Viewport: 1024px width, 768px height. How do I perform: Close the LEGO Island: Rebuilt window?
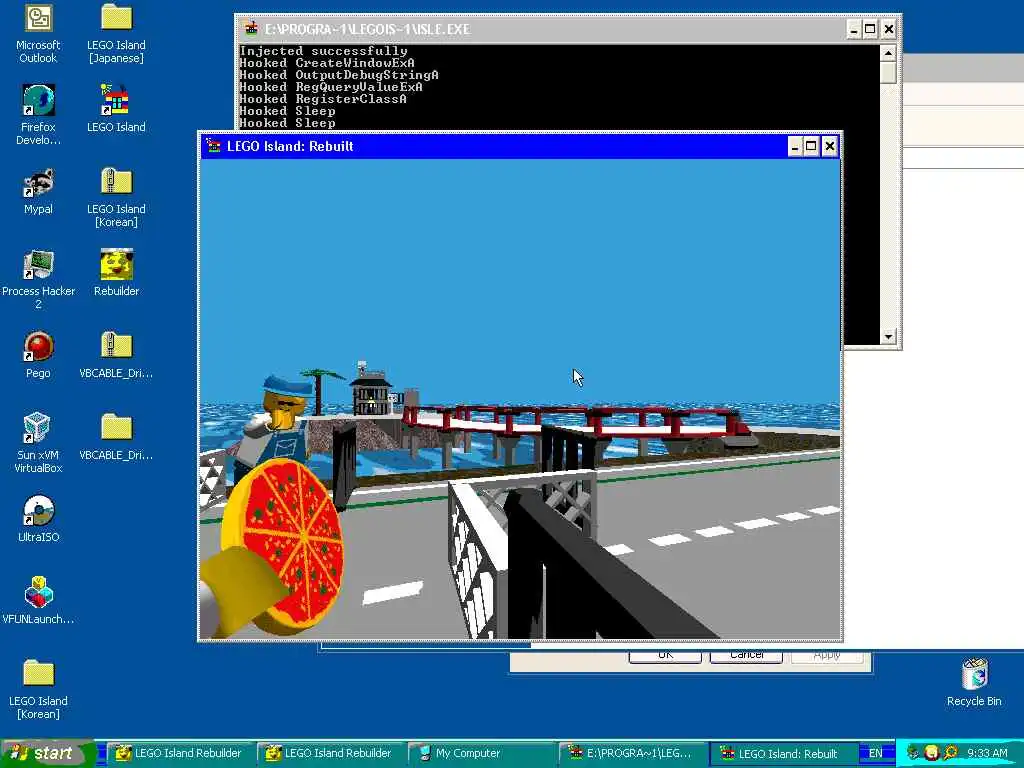[829, 146]
